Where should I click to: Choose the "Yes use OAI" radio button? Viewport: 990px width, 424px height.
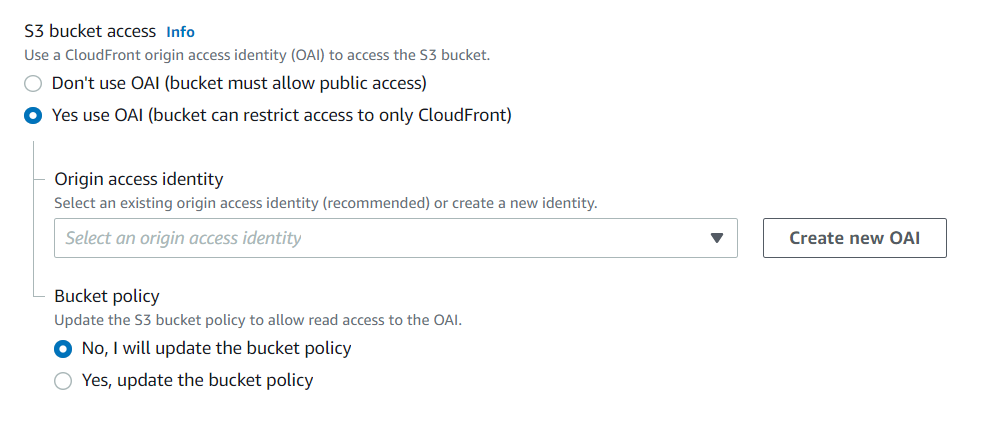pyautogui.click(x=33, y=116)
